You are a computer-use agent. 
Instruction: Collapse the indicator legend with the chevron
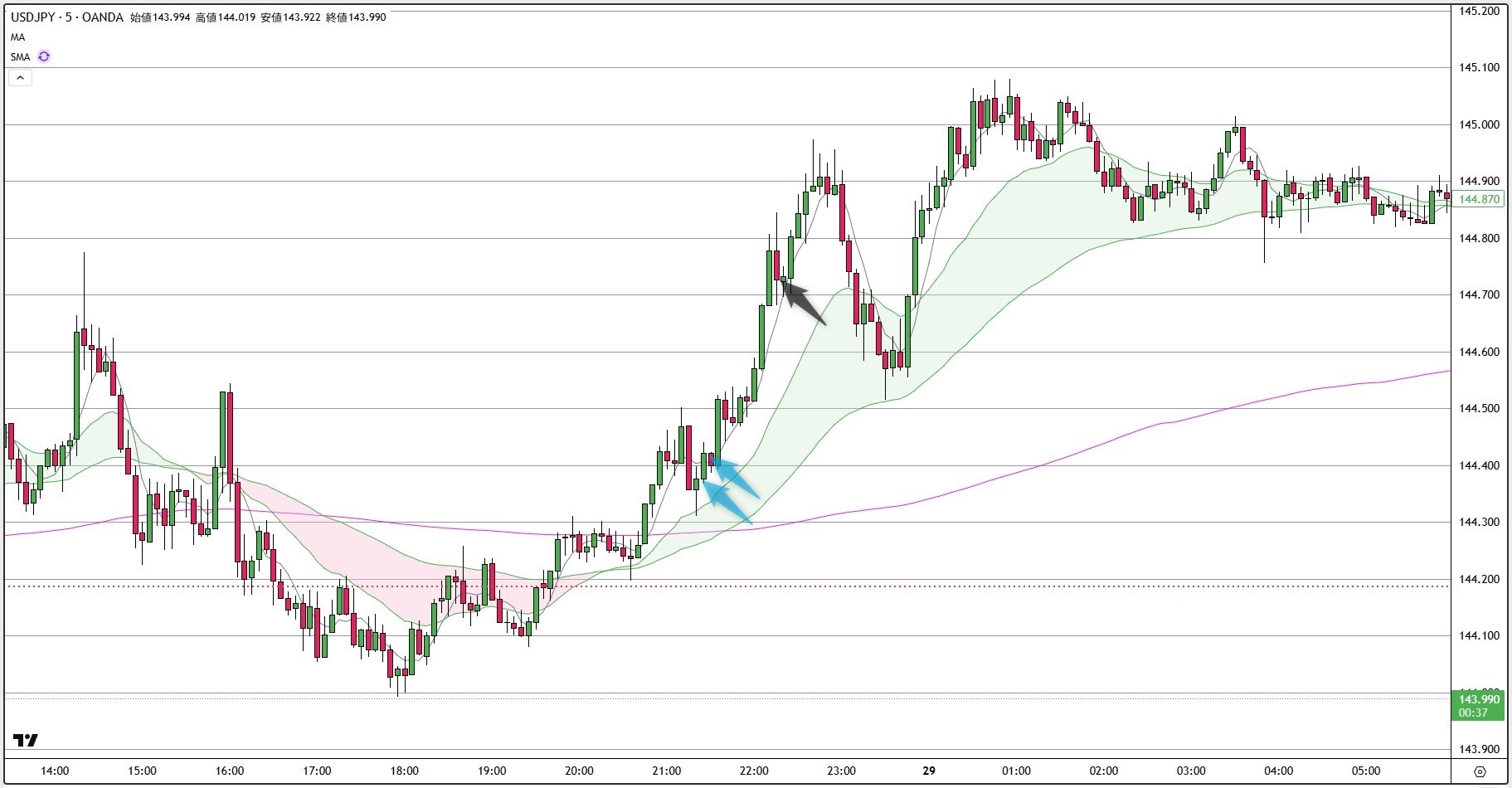pyautogui.click(x=20, y=78)
